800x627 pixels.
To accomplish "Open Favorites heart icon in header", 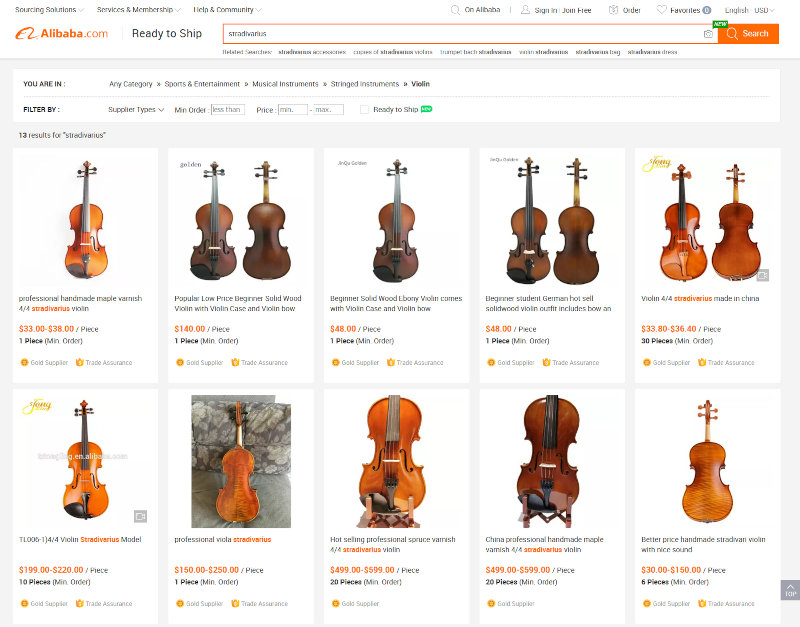I will [x=661, y=10].
